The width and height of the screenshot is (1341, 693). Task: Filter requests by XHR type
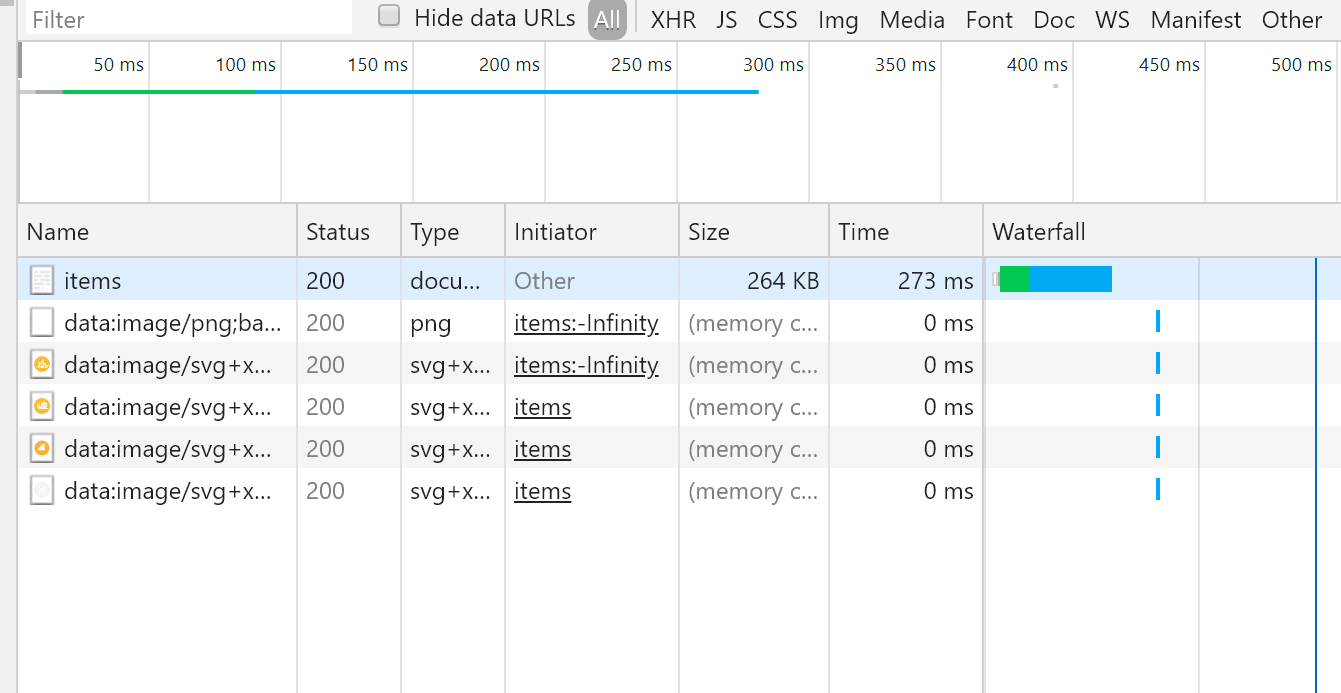[673, 20]
